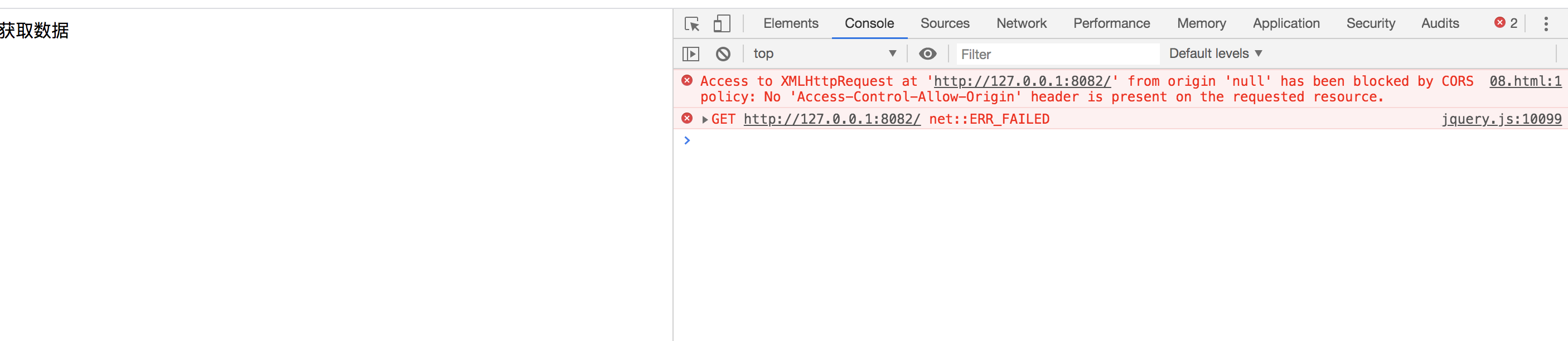
Task: Click the red error count badge
Action: pos(1506,23)
